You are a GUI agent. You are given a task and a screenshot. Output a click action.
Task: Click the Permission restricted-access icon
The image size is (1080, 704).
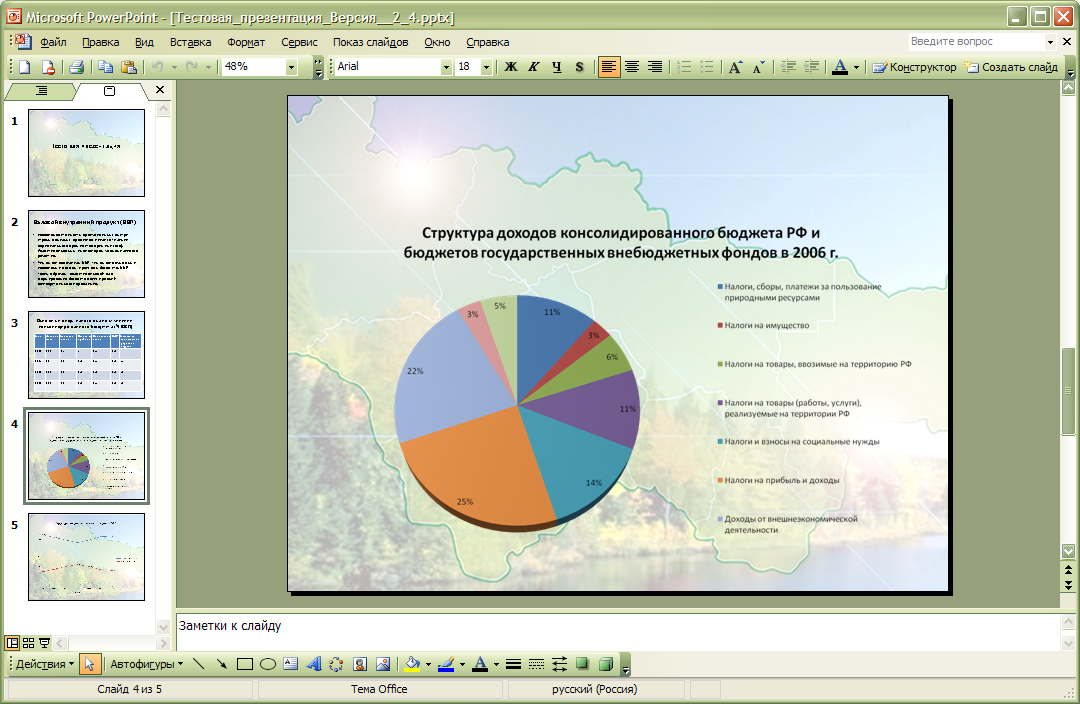click(48, 67)
